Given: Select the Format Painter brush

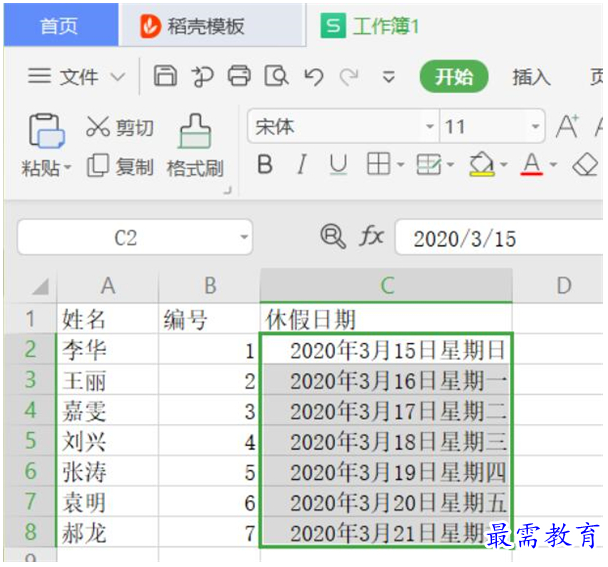Looking at the screenshot, I should click(x=195, y=131).
